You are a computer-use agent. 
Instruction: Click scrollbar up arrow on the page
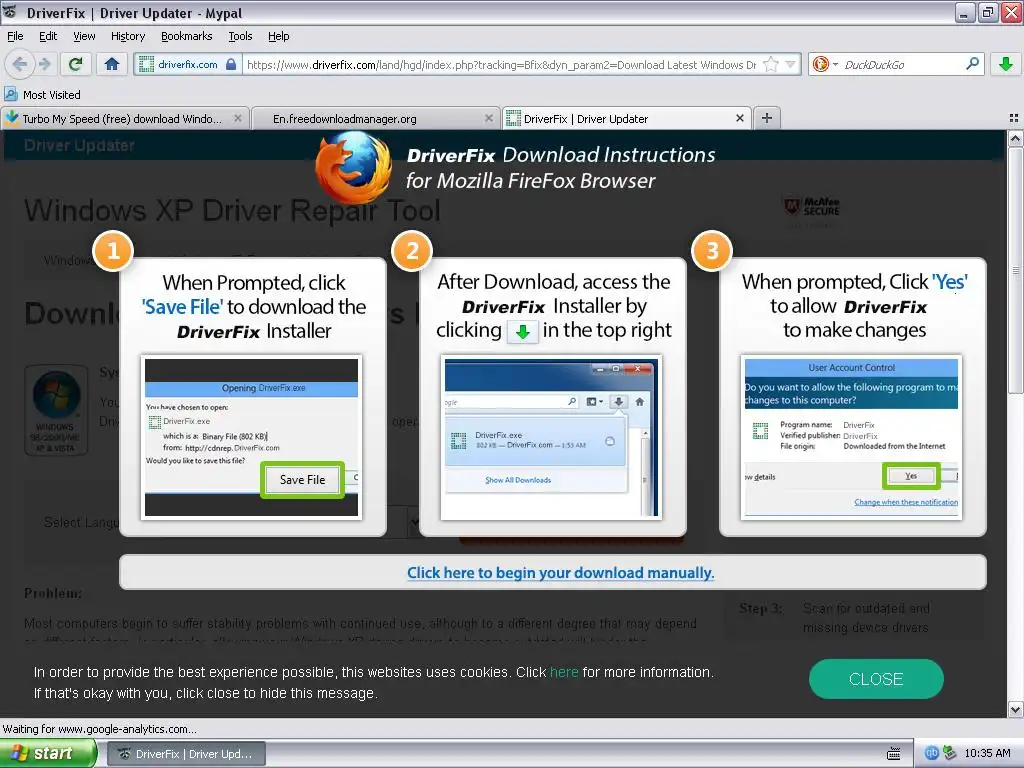1015,138
